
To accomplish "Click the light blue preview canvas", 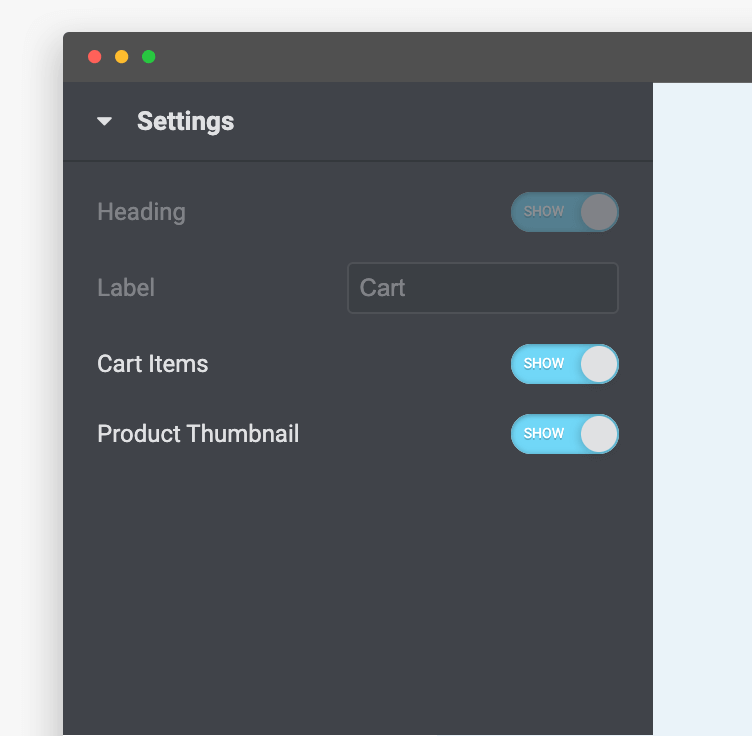I will 702,400.
